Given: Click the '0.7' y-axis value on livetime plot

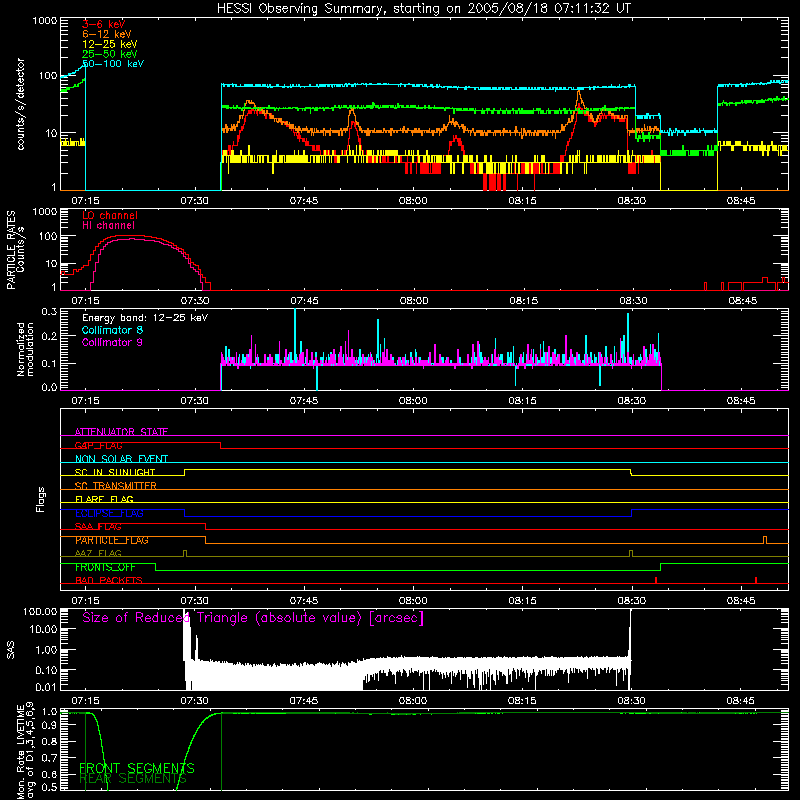Looking at the screenshot, I should point(49,758).
